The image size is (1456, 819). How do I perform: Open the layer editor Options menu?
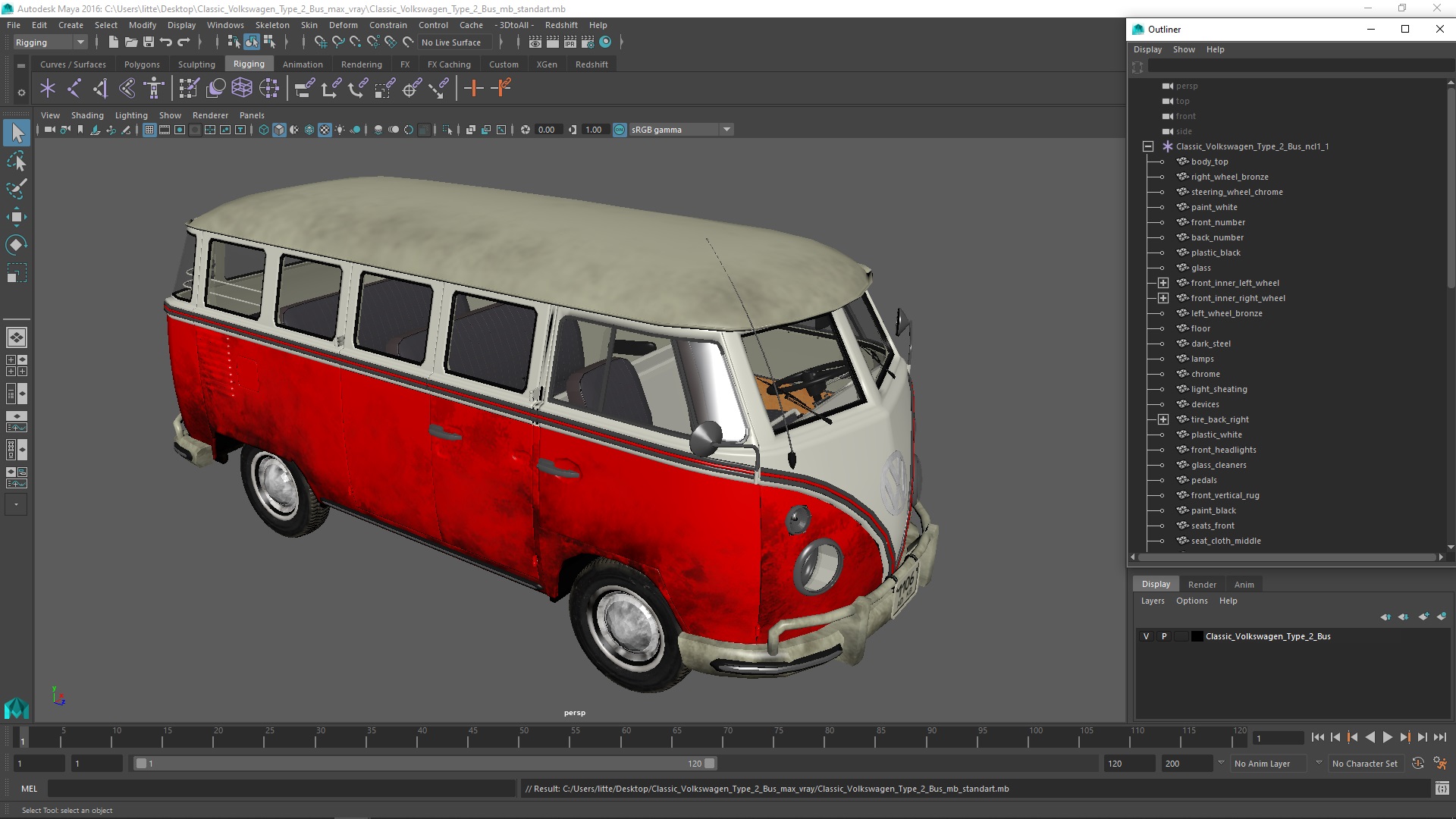1191,601
